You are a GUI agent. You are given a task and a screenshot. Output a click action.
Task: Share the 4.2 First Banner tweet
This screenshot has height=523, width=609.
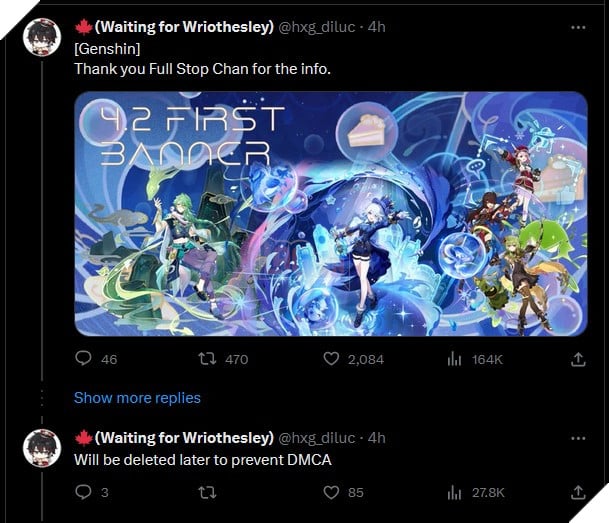pos(577,359)
